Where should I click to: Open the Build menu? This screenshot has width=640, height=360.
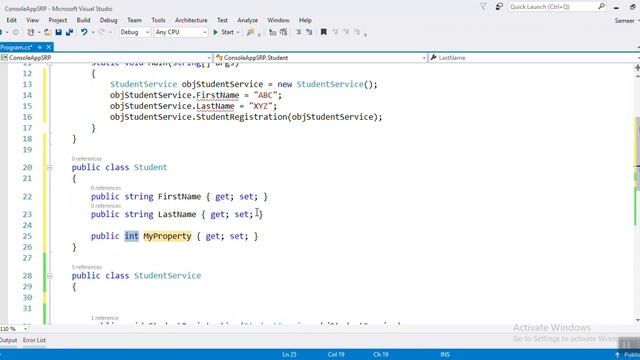point(83,20)
